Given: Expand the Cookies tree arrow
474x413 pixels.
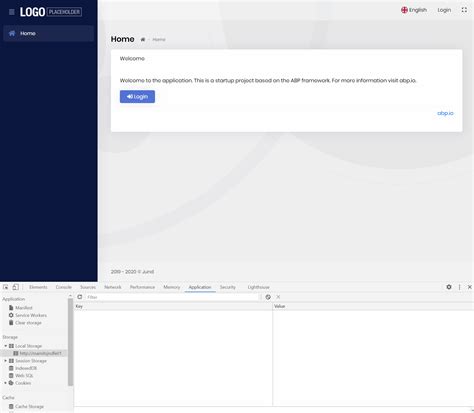Looking at the screenshot, I should coord(5,383).
